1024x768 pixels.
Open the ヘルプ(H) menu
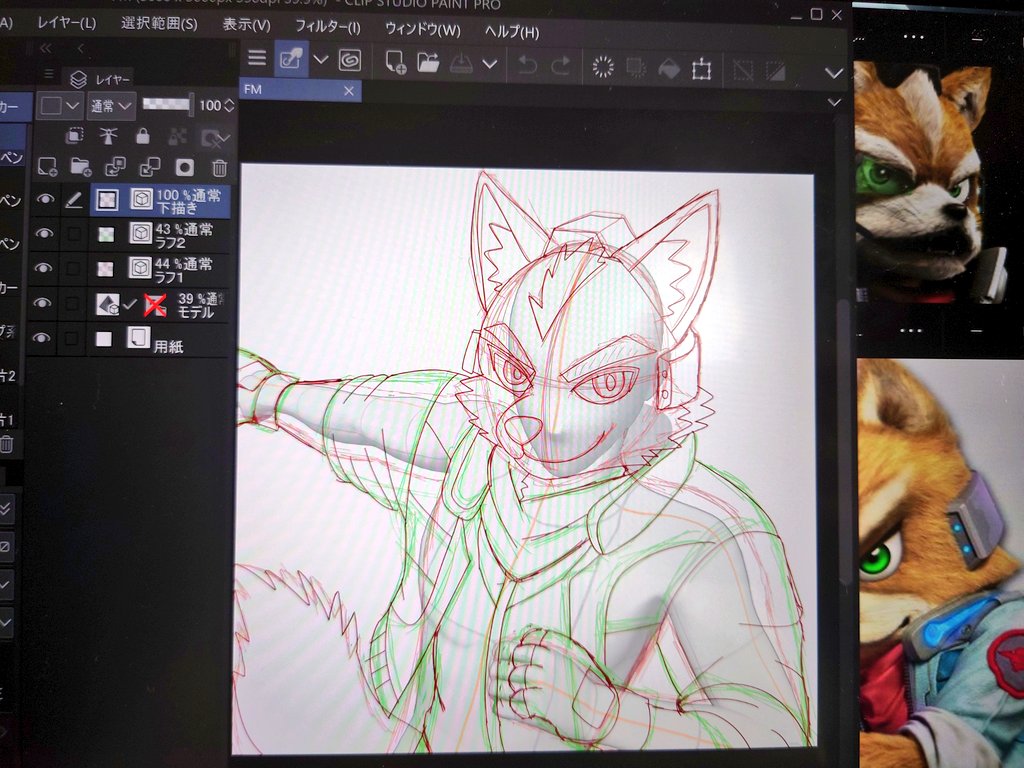tap(512, 31)
